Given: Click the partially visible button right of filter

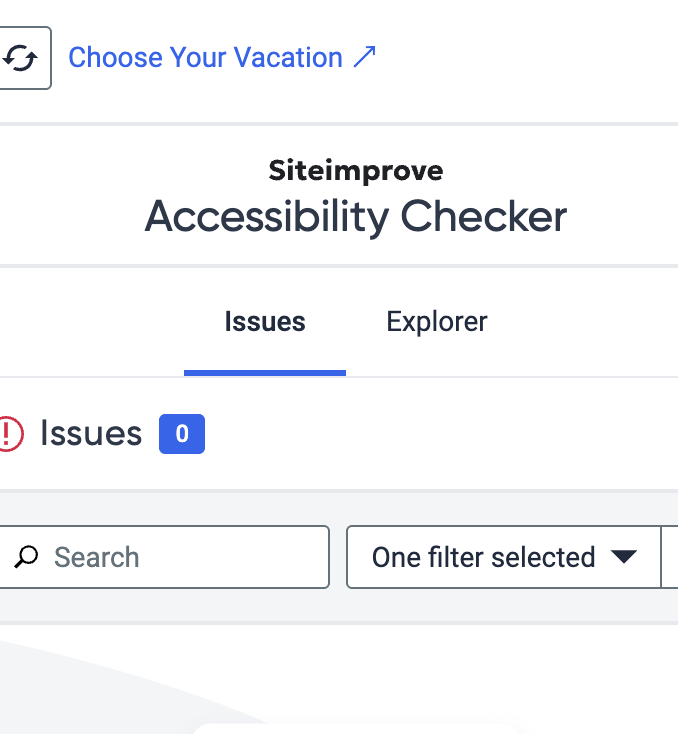Looking at the screenshot, I should pyautogui.click(x=670, y=557).
